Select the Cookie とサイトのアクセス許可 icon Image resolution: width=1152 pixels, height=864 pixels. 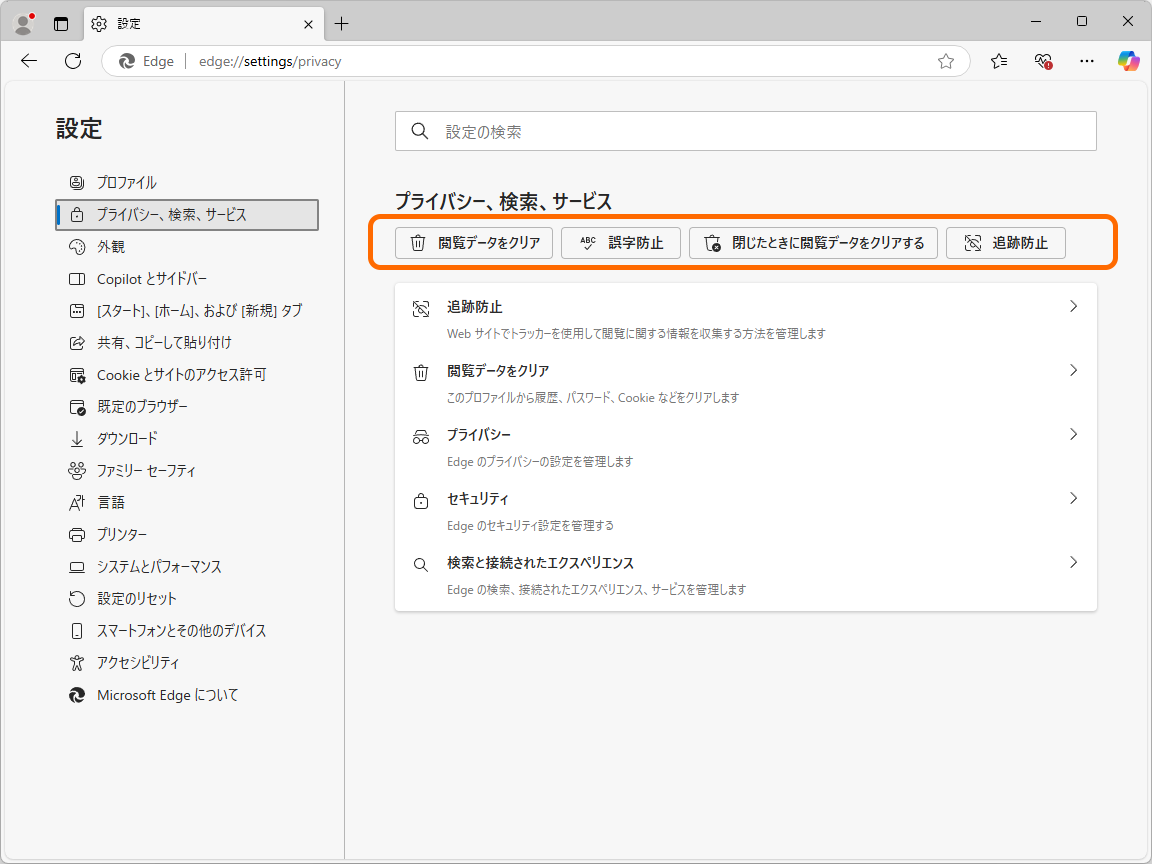pyautogui.click(x=77, y=374)
